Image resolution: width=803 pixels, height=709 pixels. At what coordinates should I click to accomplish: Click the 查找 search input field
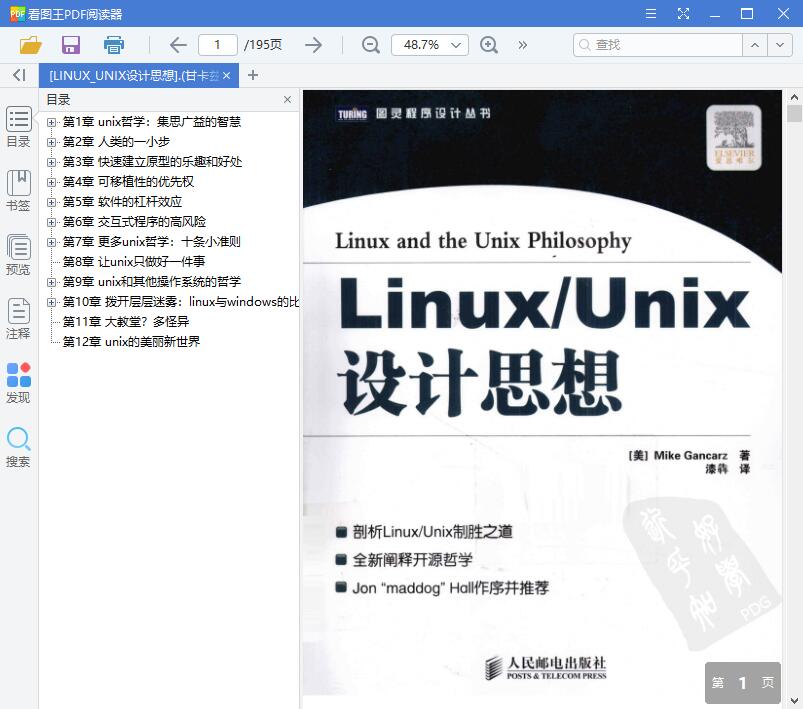[658, 45]
